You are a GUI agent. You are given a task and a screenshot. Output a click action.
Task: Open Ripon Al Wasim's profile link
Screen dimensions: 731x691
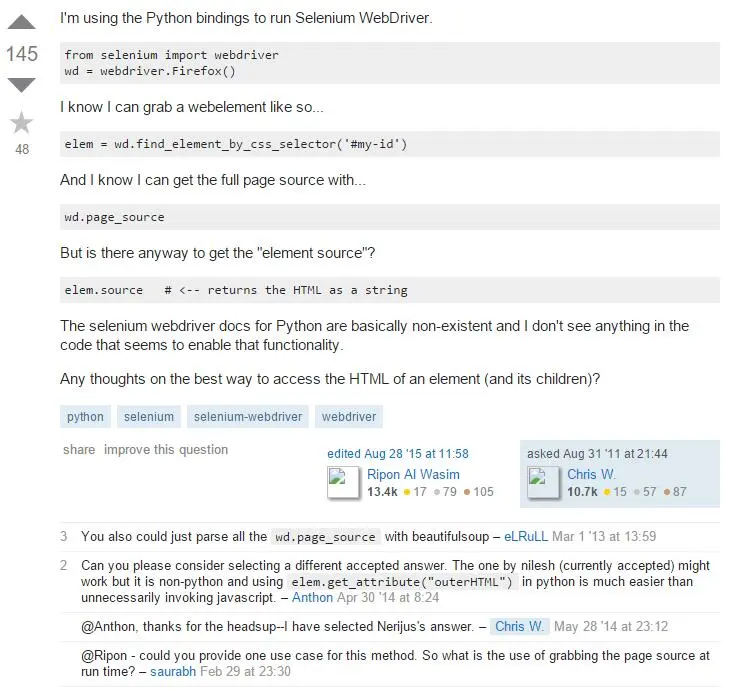pos(413,475)
